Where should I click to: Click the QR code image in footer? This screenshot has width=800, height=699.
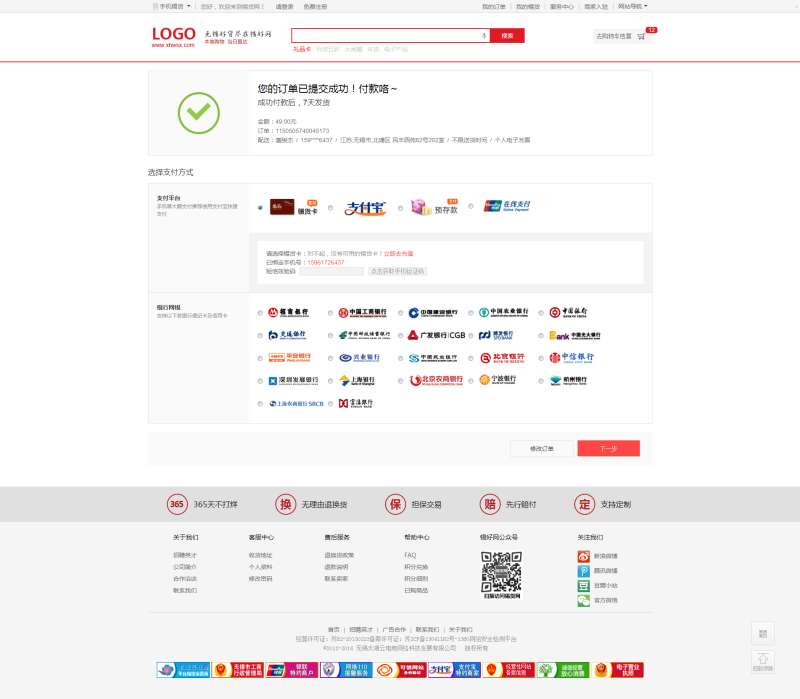click(x=501, y=571)
